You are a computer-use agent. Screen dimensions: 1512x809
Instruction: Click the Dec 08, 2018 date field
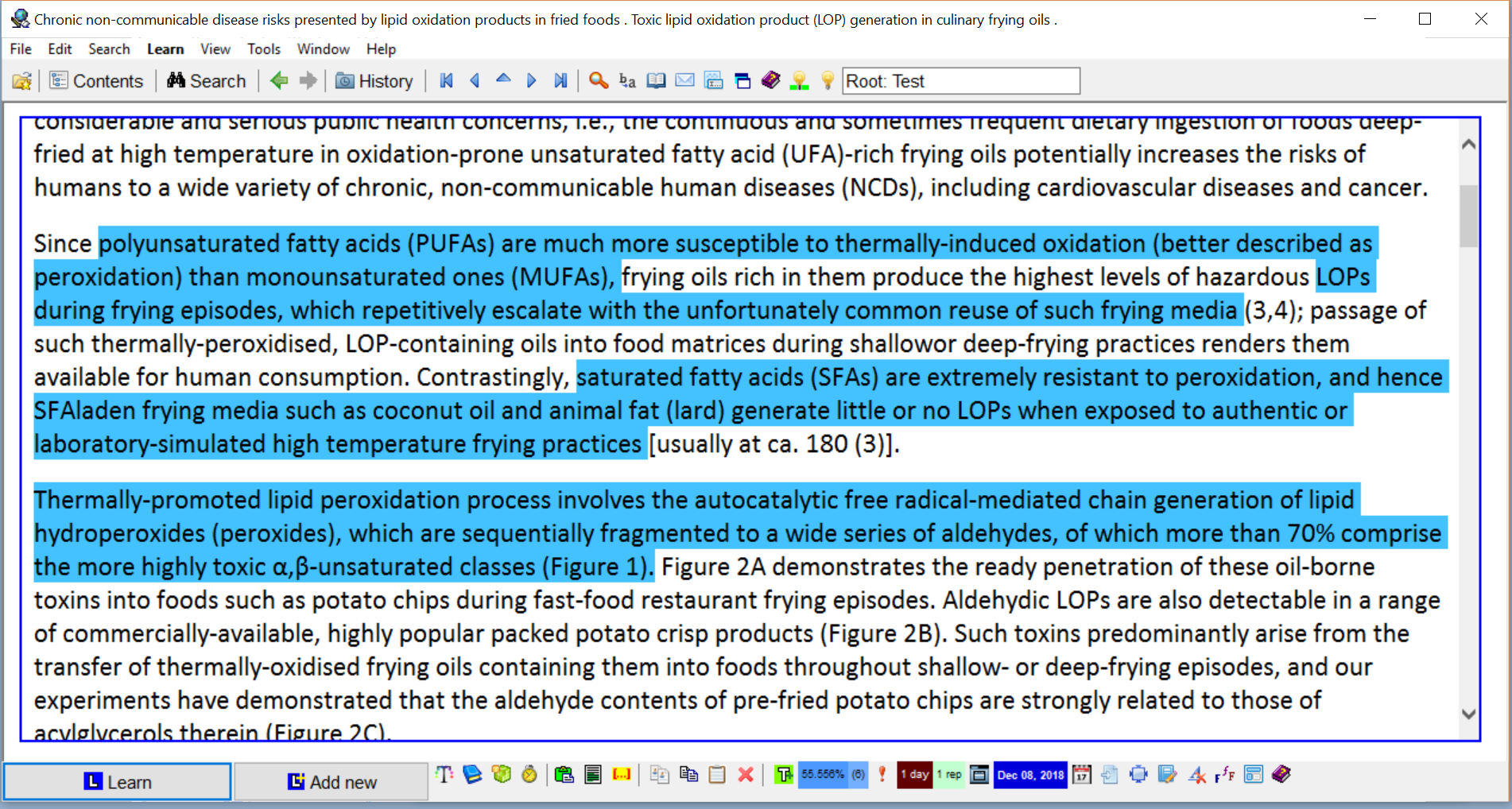[1031, 774]
